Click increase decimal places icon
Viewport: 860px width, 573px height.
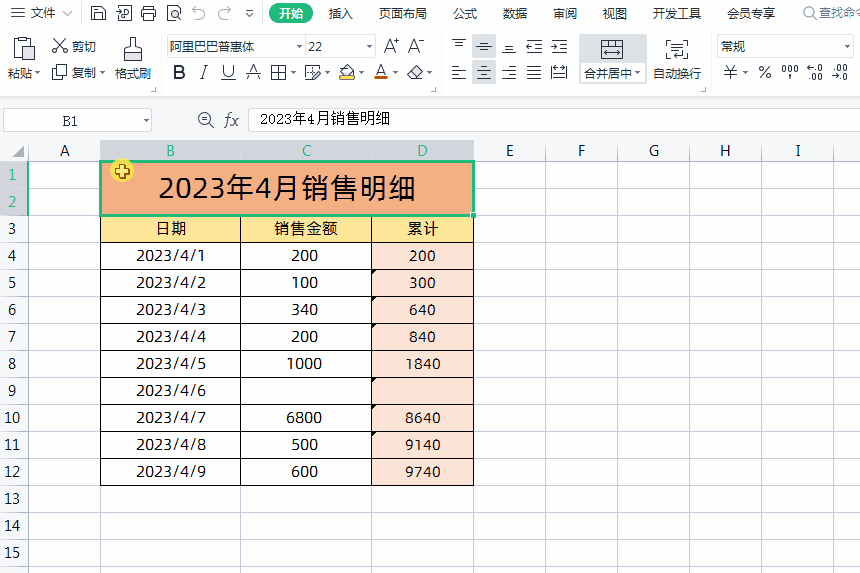click(x=814, y=72)
